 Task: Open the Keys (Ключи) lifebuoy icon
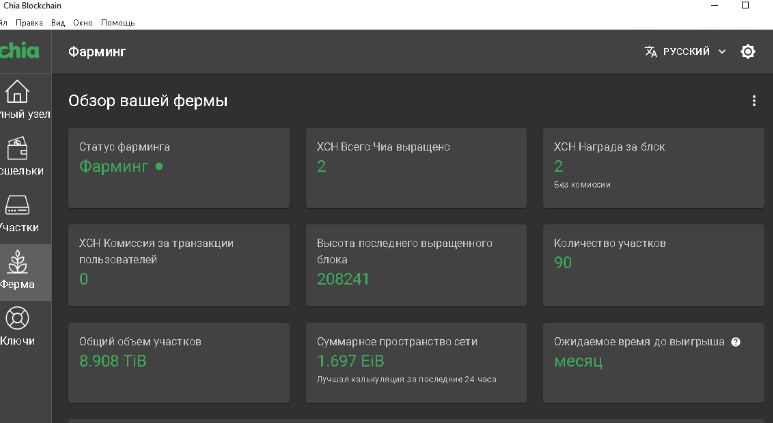(17, 318)
